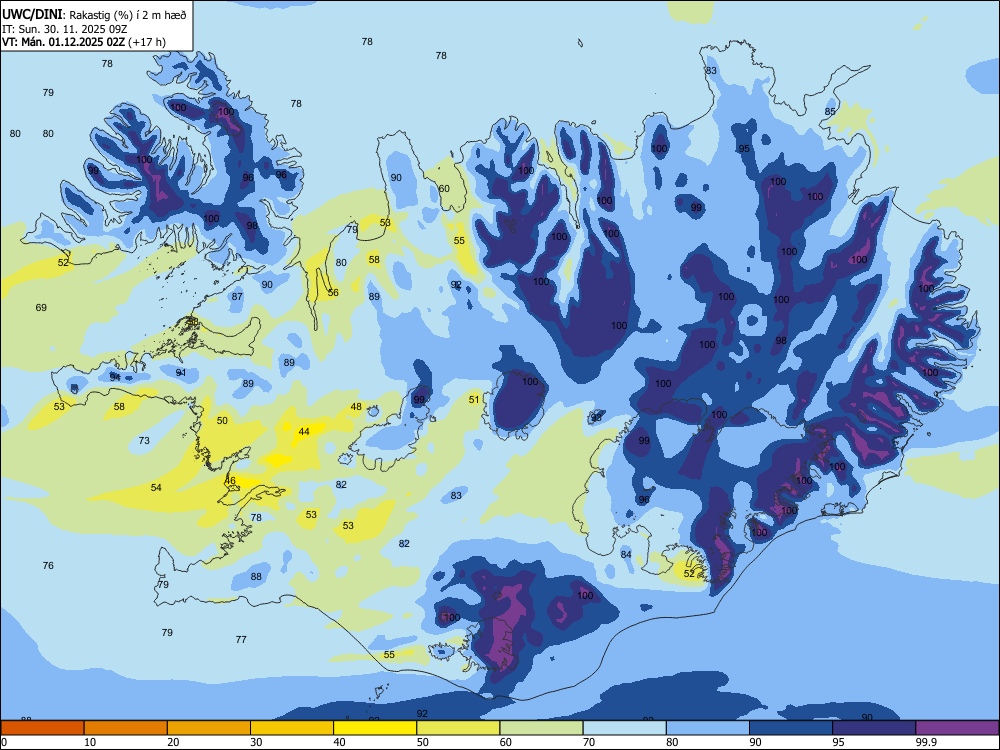Screen dimensions: 1000x750
Task: Pick the medium blue 90–95 legend swatch
Action: (791, 728)
